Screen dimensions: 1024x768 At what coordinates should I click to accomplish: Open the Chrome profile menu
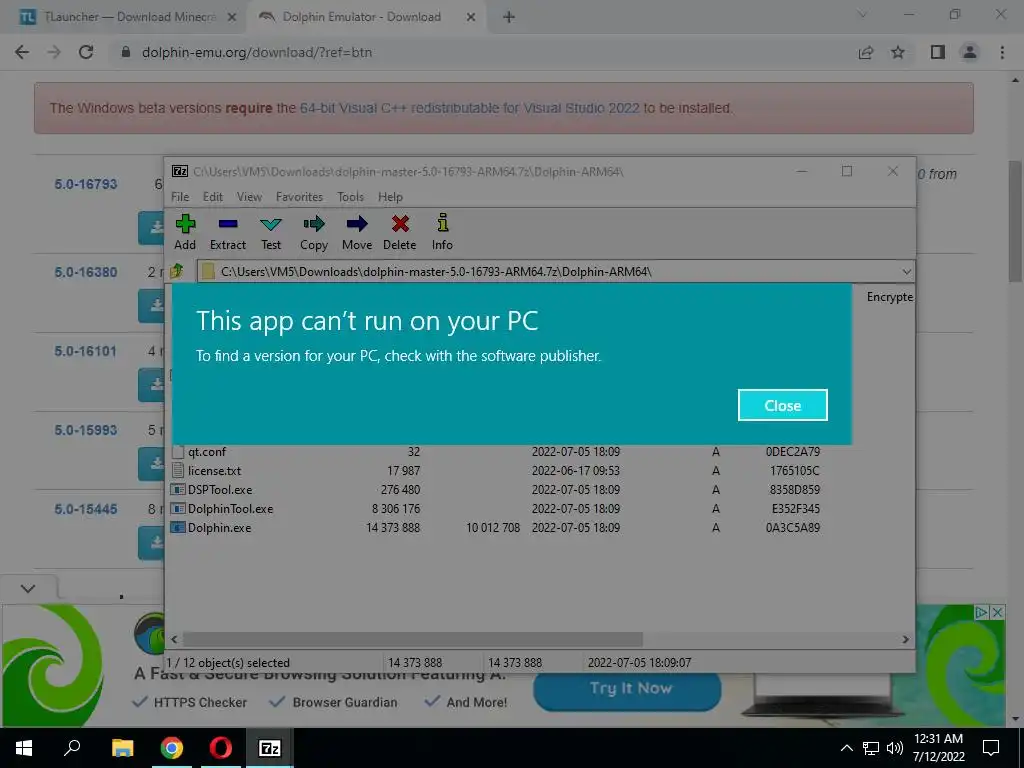coord(970,52)
